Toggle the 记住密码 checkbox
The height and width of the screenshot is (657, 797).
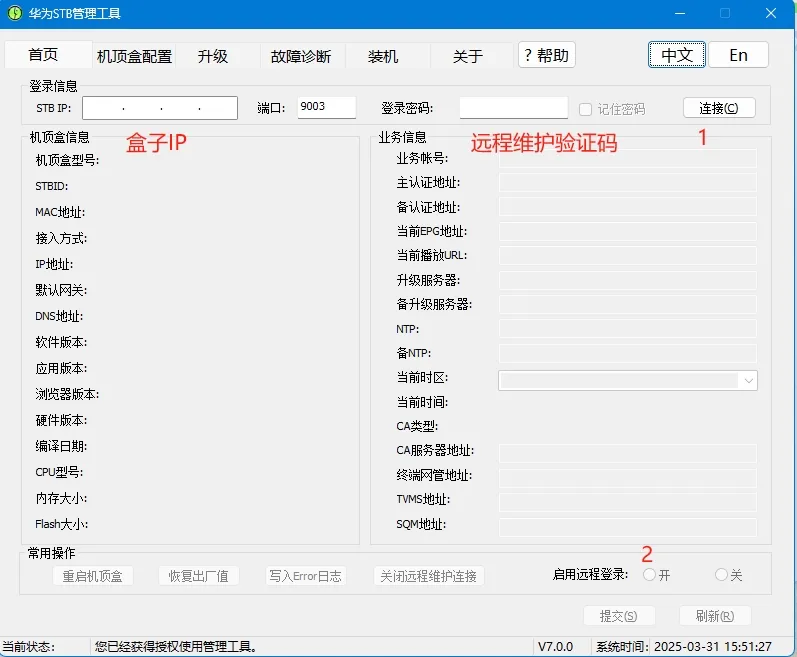(586, 109)
